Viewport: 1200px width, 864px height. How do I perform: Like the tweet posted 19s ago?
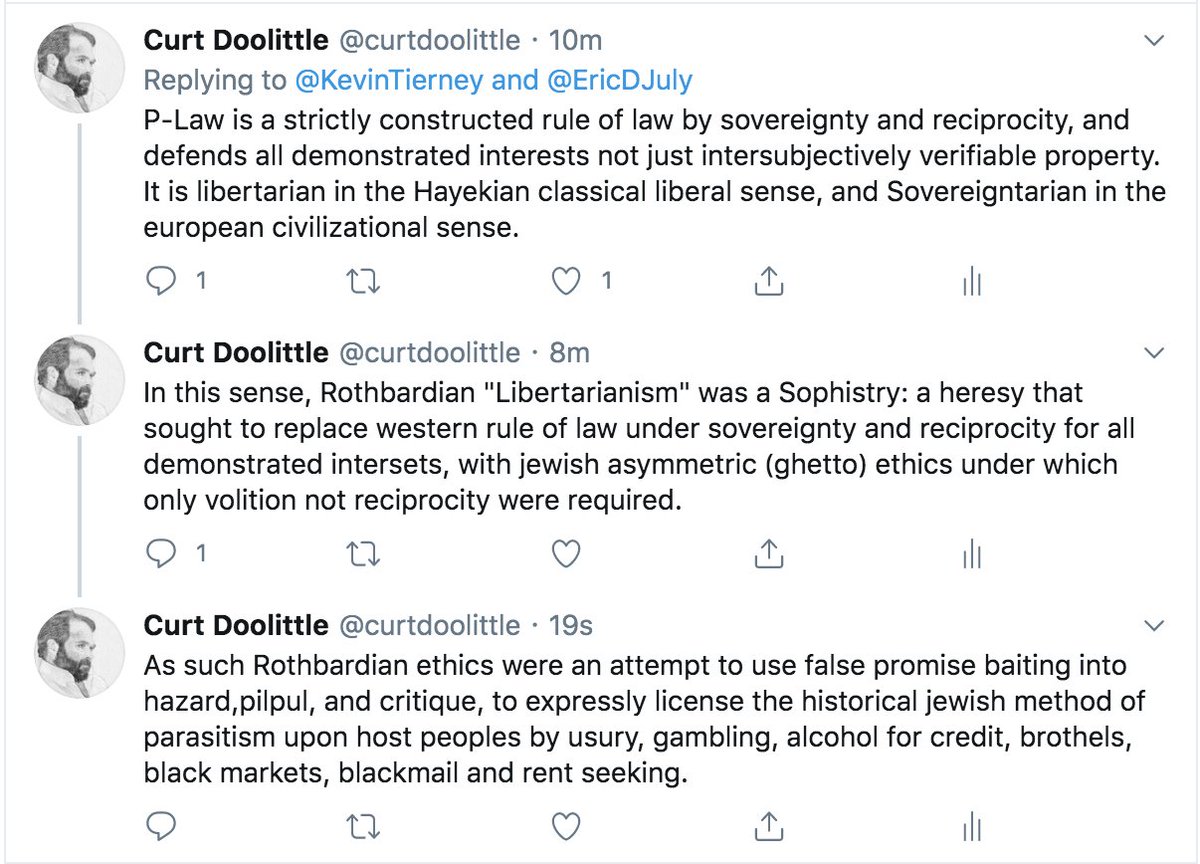pos(567,826)
